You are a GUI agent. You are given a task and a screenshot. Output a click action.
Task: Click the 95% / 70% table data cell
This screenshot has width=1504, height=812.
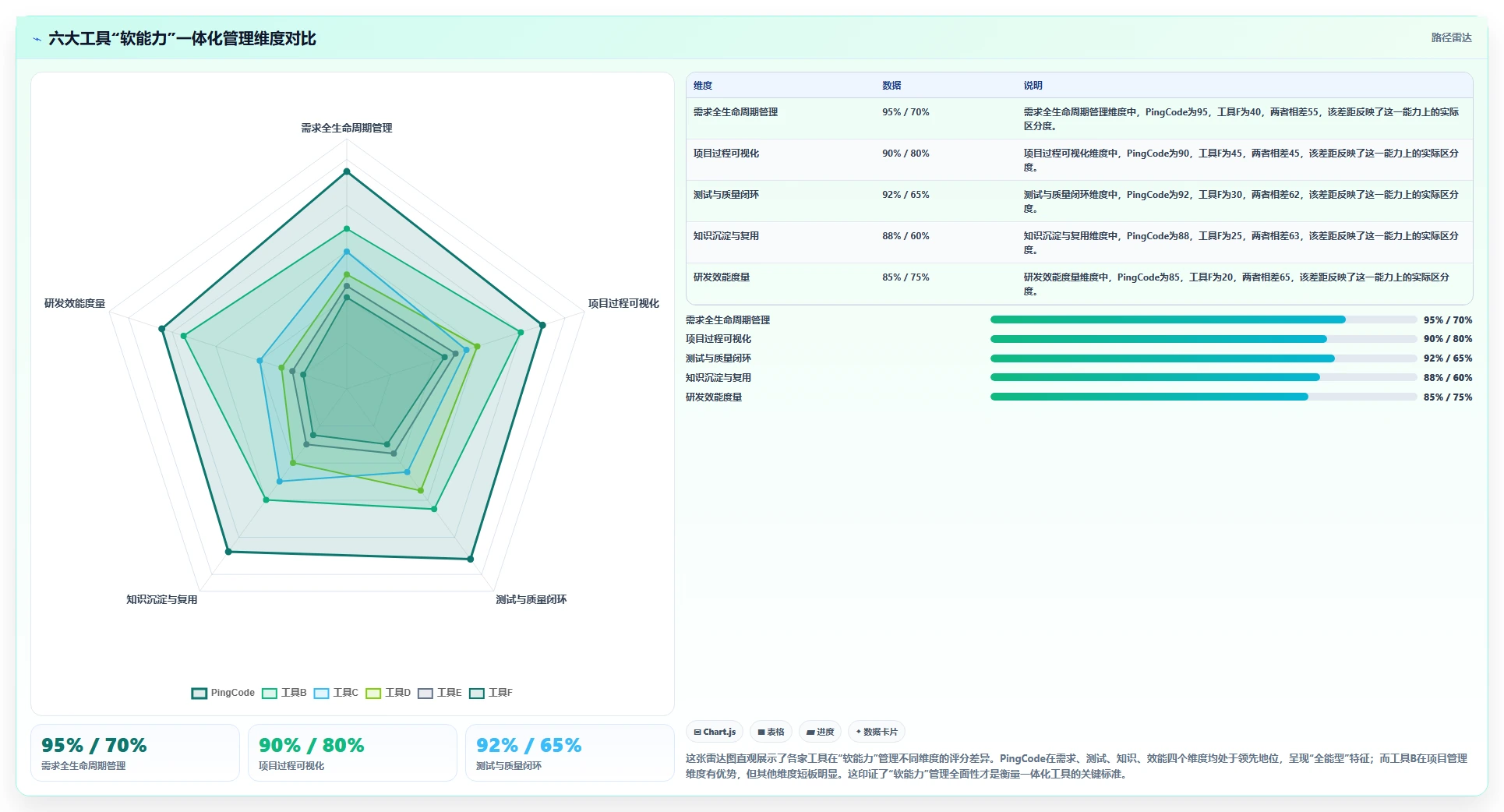coord(906,112)
